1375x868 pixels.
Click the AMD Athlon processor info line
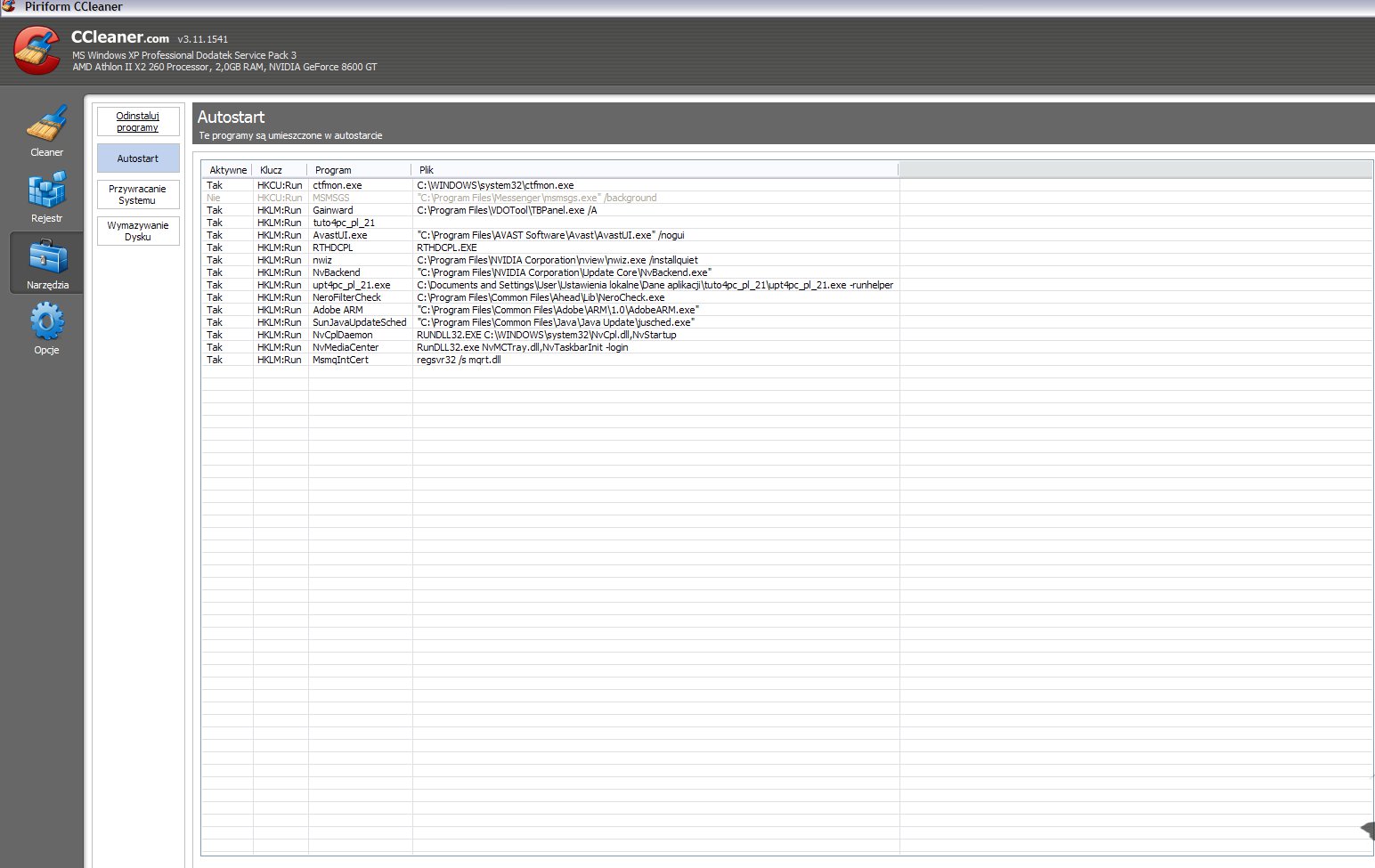[x=224, y=67]
